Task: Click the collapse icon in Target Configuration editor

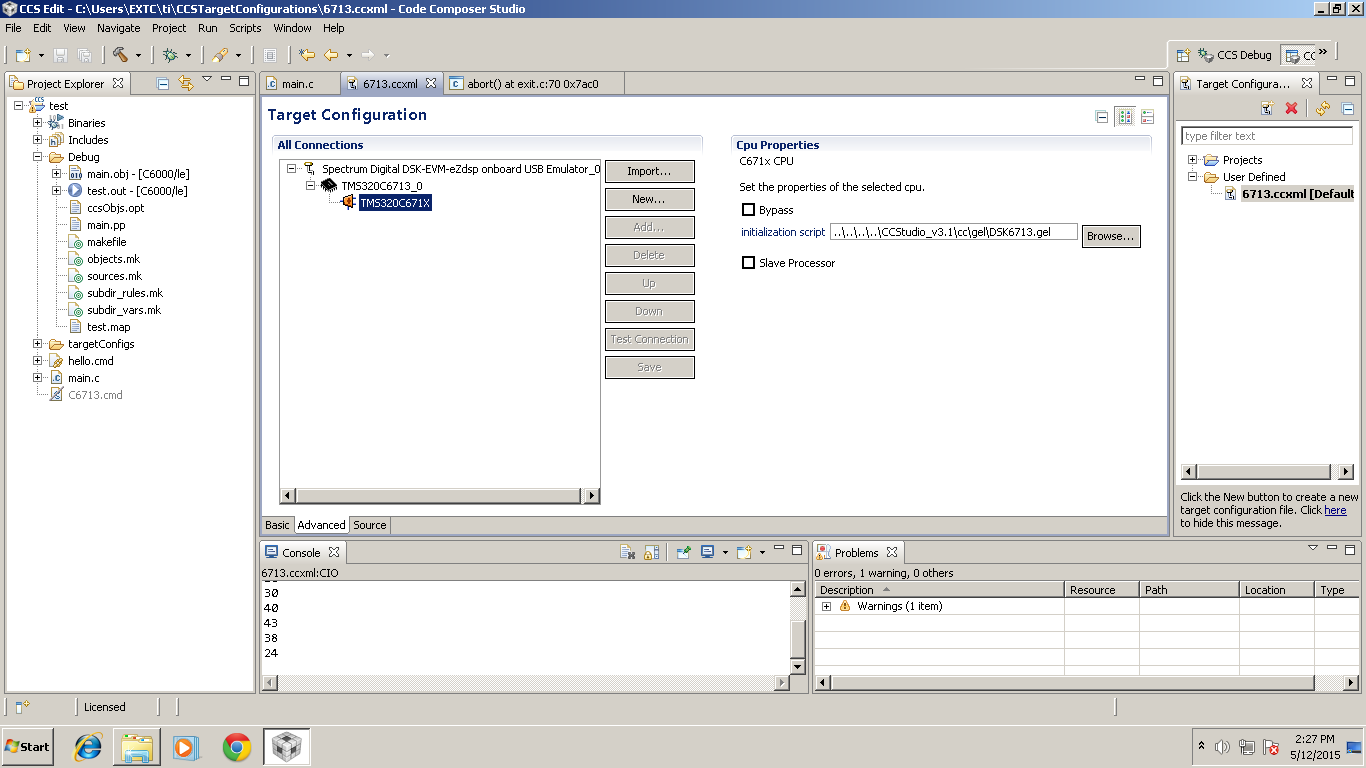Action: coord(1102,117)
